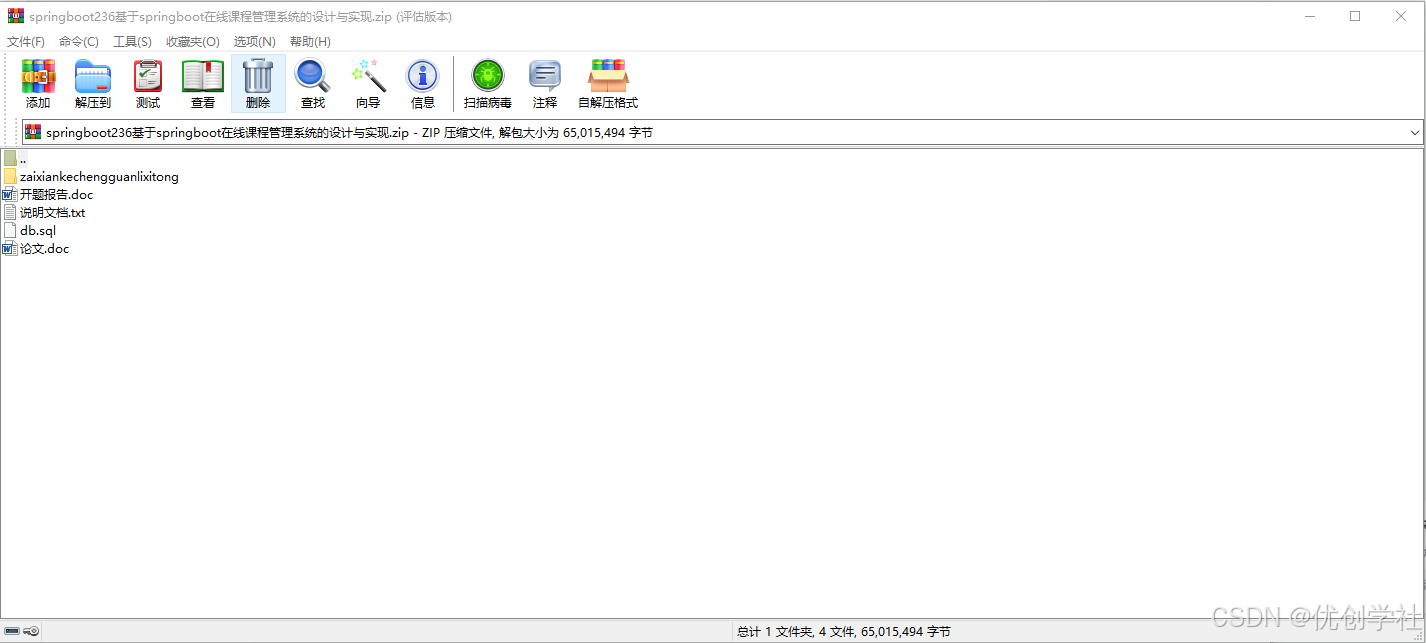The image size is (1426, 643).
Task: Launch the 向导 (Wizard) icon
Action: click(x=367, y=83)
